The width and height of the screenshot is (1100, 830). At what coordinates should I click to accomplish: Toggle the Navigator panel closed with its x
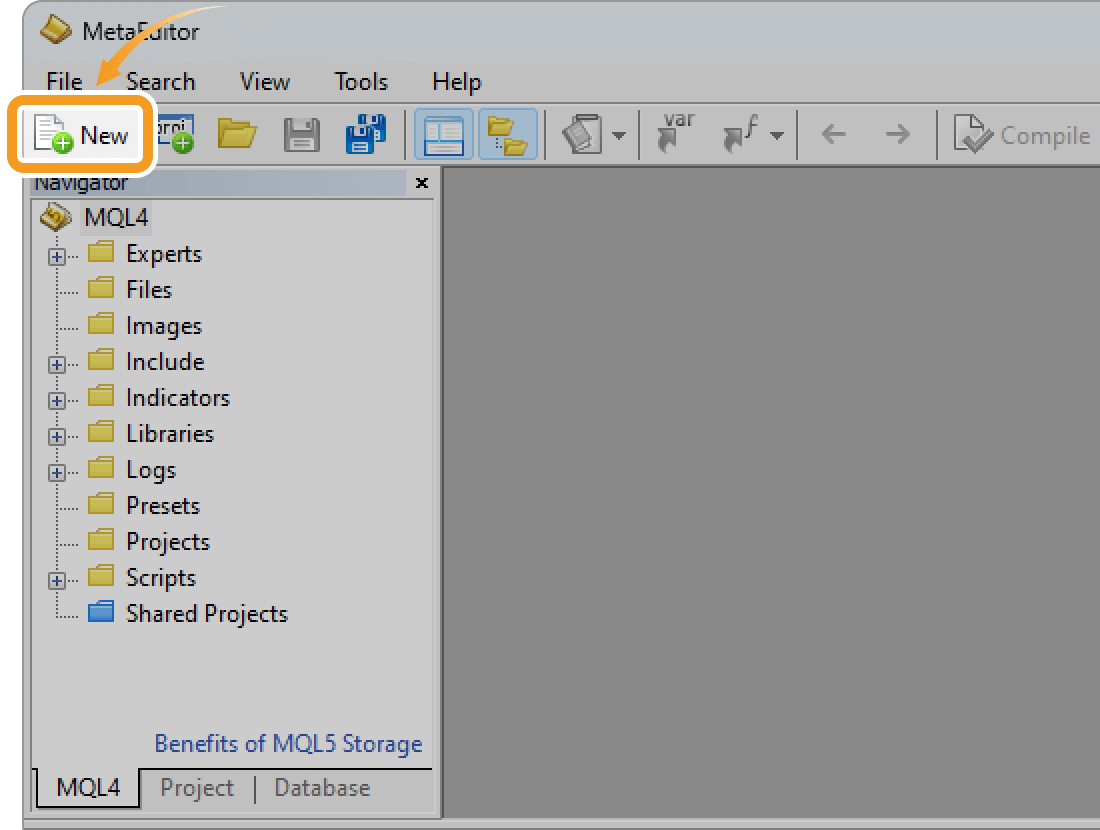click(421, 183)
